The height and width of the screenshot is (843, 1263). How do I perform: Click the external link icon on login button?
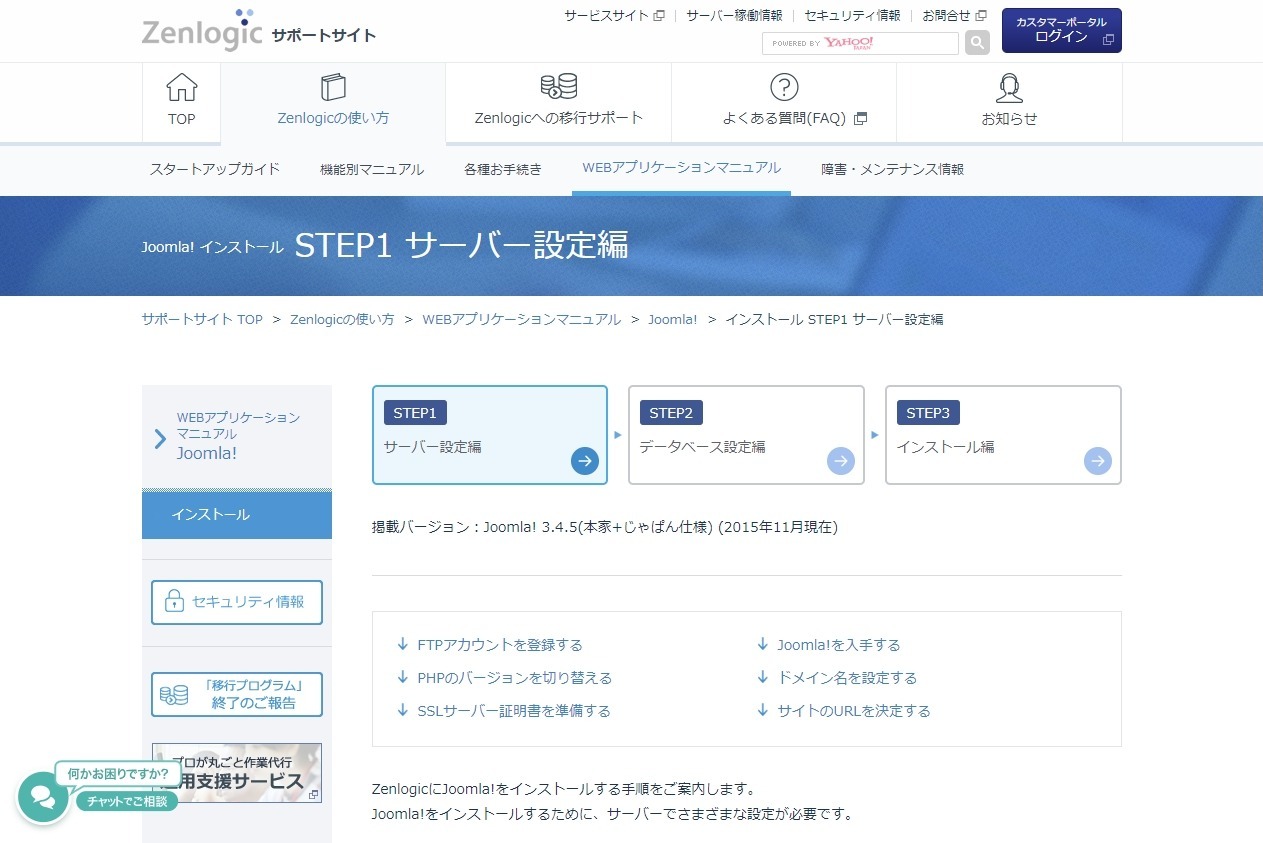[x=1108, y=40]
